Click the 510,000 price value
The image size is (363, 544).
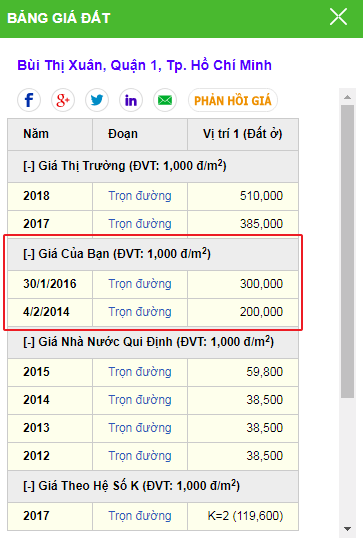coord(261,196)
